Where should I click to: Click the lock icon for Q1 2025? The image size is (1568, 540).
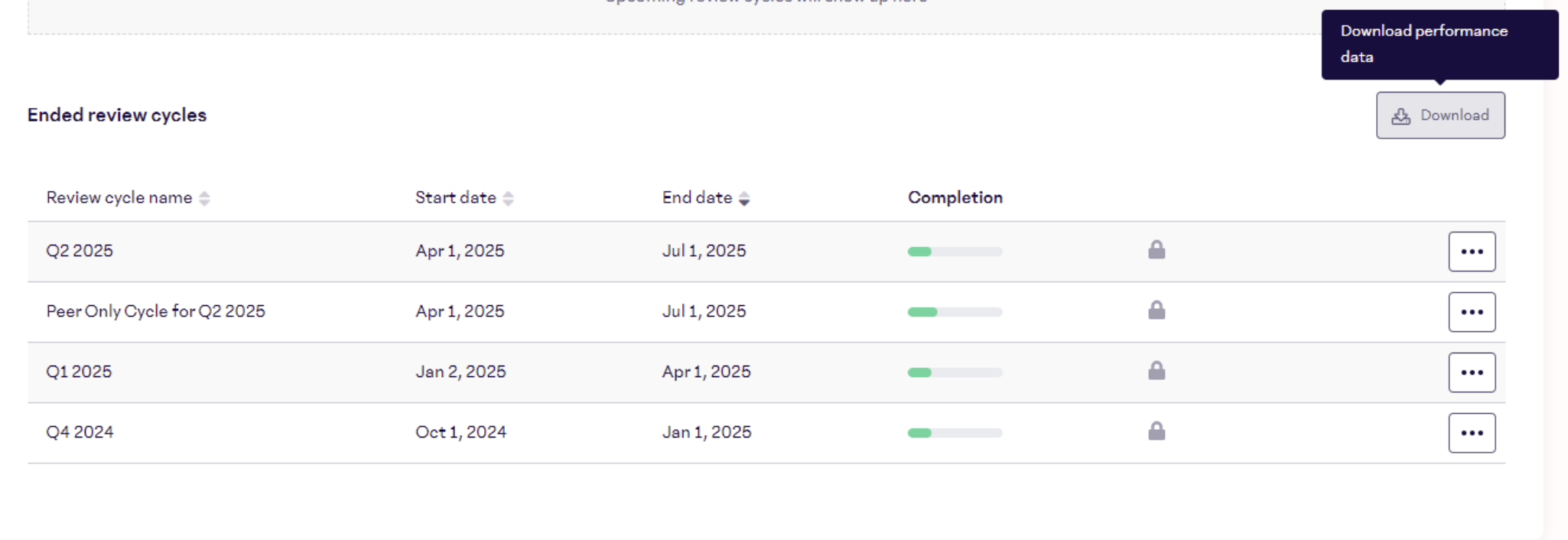[x=1156, y=371]
